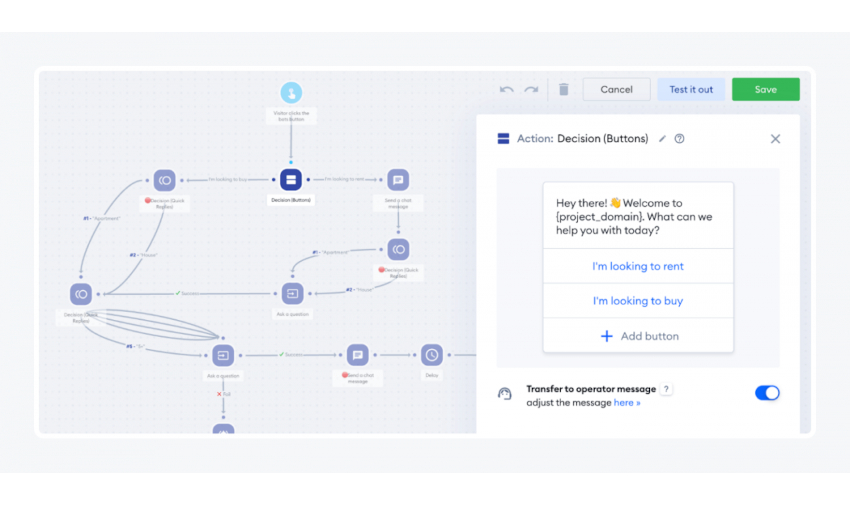The height and width of the screenshot is (505, 850).
Task: Click the visitor trigger node at top
Action: pos(291,94)
